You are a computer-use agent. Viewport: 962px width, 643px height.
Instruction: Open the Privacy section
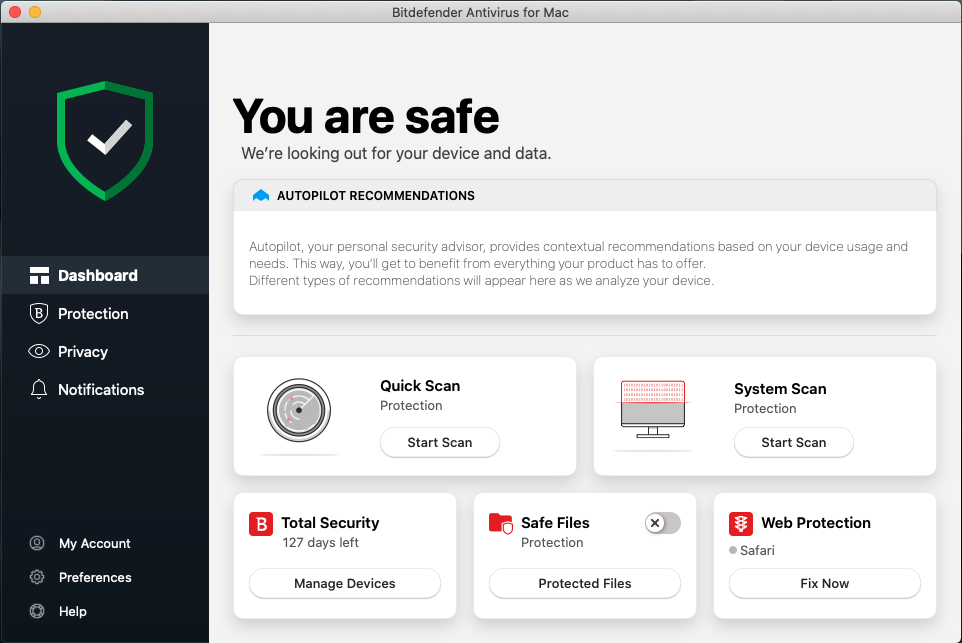(82, 351)
